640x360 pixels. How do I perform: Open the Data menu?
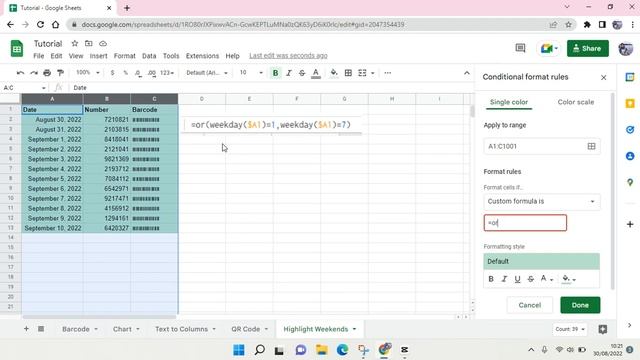149,56
